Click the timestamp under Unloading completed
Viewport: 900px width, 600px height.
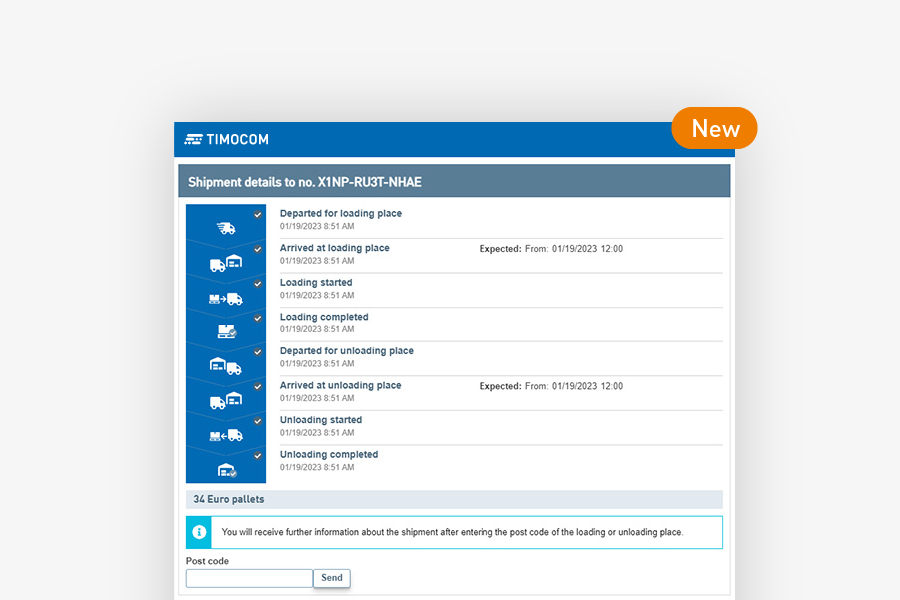click(317, 467)
